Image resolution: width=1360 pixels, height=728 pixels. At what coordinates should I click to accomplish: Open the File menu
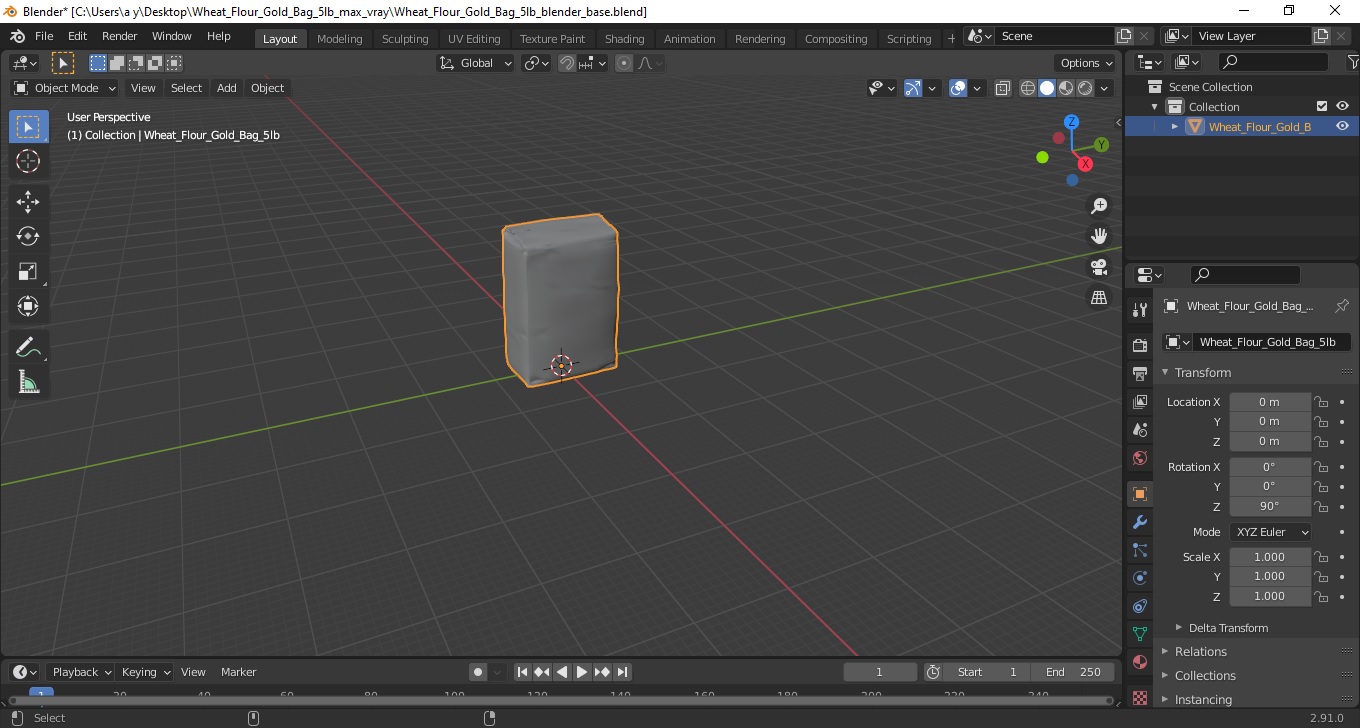tap(44, 36)
